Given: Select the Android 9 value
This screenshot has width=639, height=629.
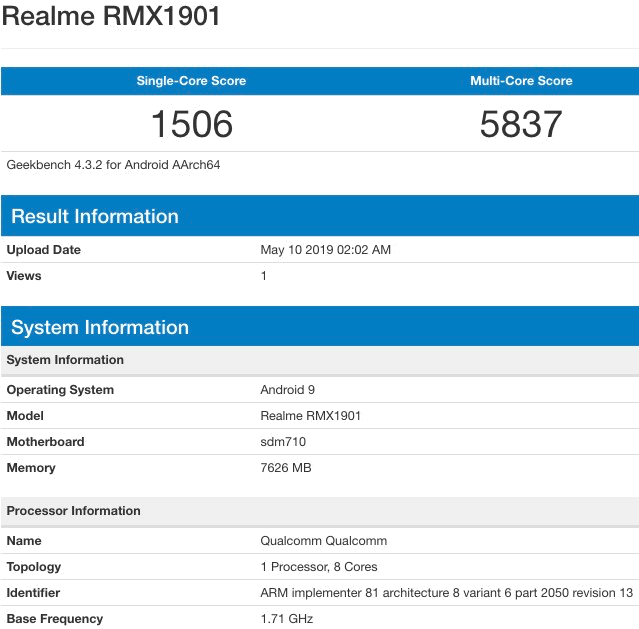Looking at the screenshot, I should click(287, 390).
